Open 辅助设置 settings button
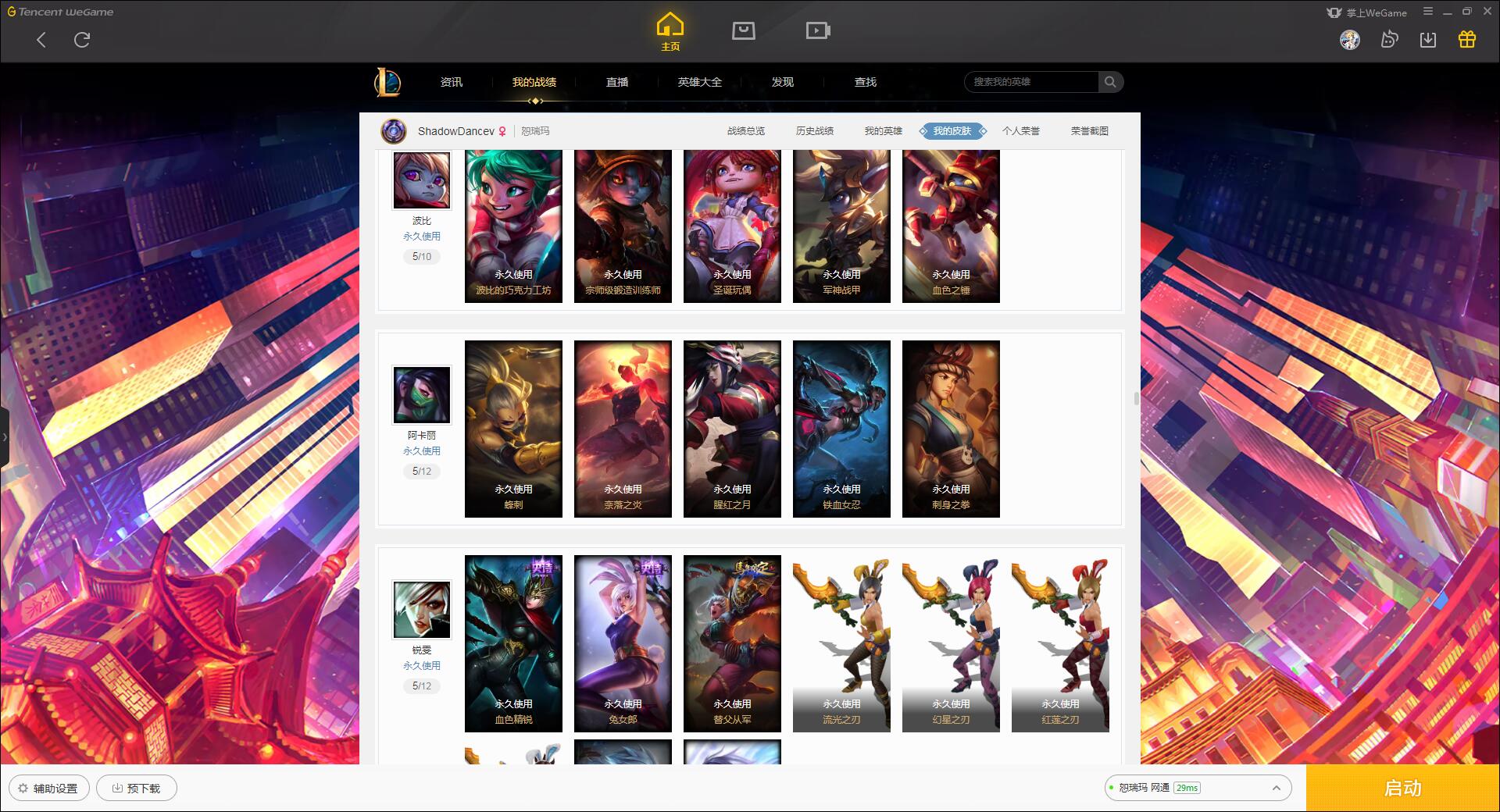1500x812 pixels. 48,788
